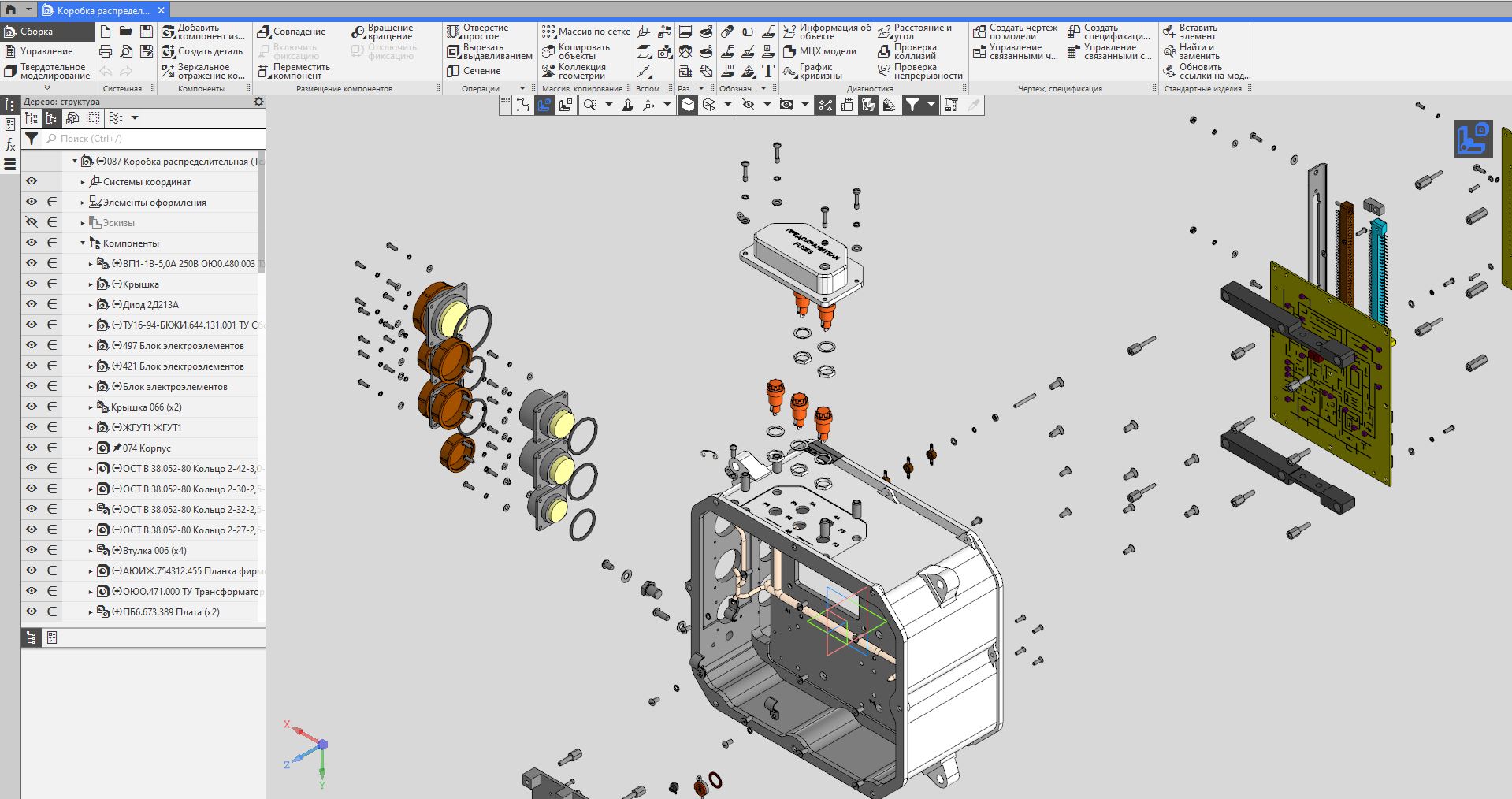1512x799 pixels.
Task: Expand the Системы координат tree node
Action: click(83, 182)
